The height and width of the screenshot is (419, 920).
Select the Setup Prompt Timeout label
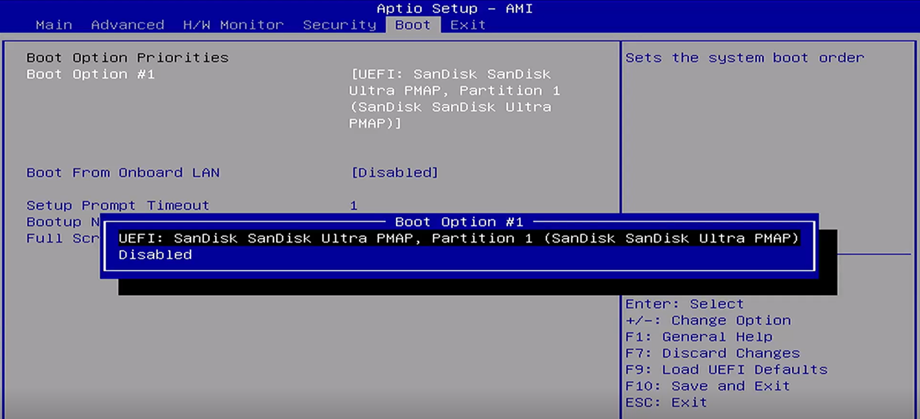(x=117, y=205)
